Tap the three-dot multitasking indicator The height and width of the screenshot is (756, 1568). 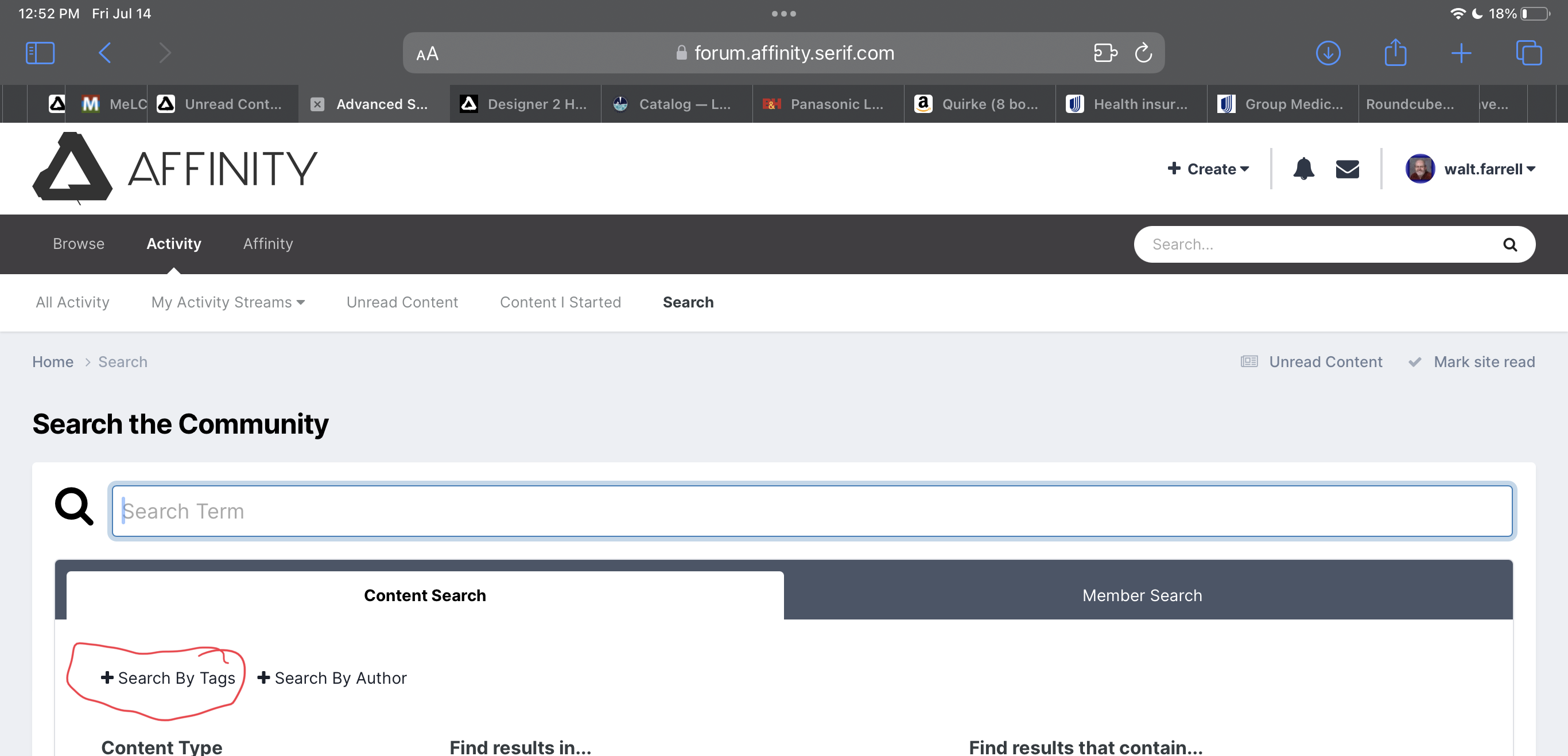coord(784,13)
